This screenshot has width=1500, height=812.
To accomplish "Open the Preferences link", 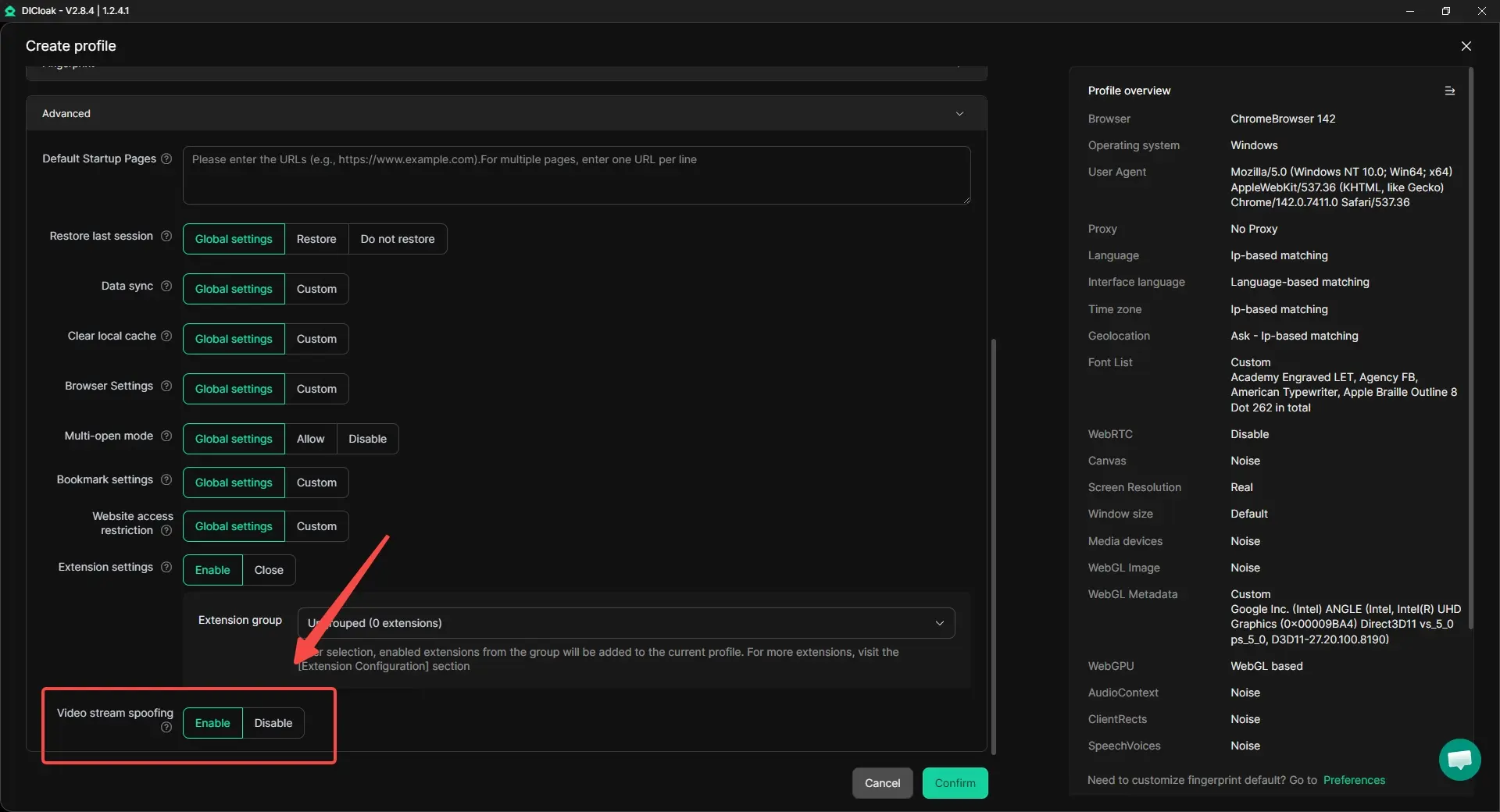I will [x=1353, y=780].
